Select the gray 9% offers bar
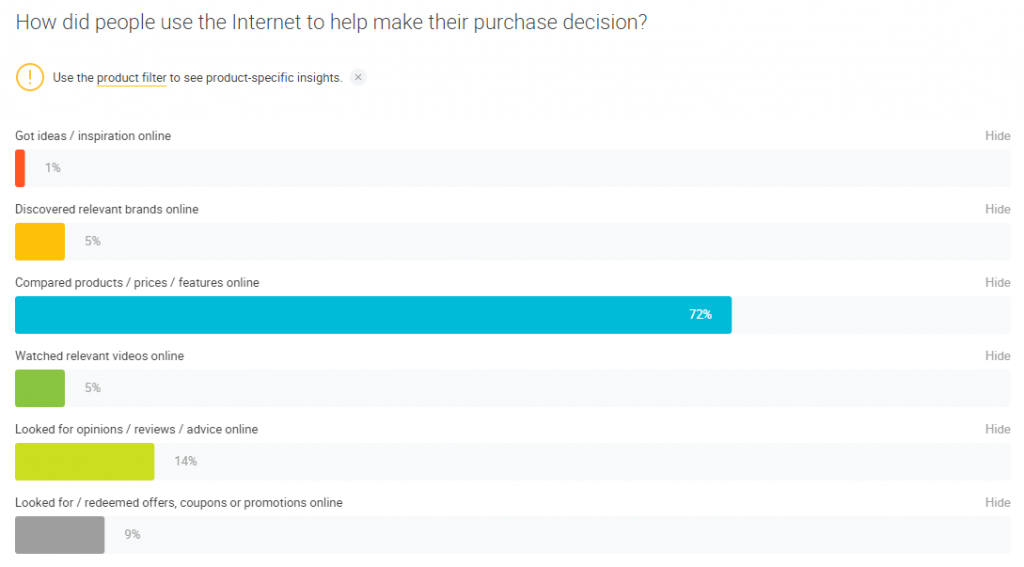The height and width of the screenshot is (567, 1024). click(x=59, y=535)
